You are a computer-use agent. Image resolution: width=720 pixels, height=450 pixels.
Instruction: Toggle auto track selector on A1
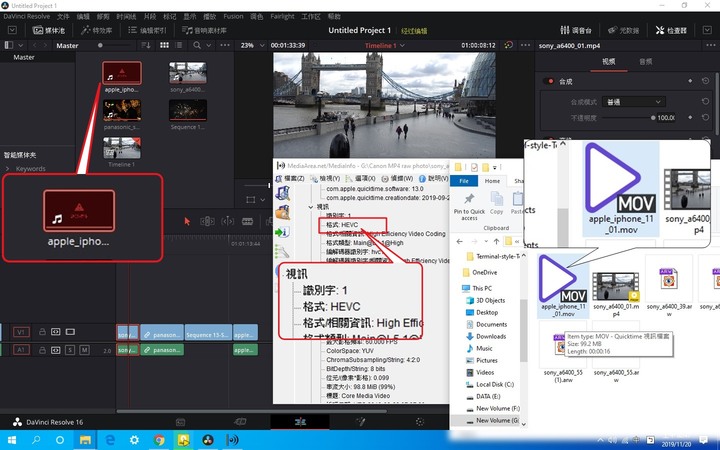click(x=56, y=350)
